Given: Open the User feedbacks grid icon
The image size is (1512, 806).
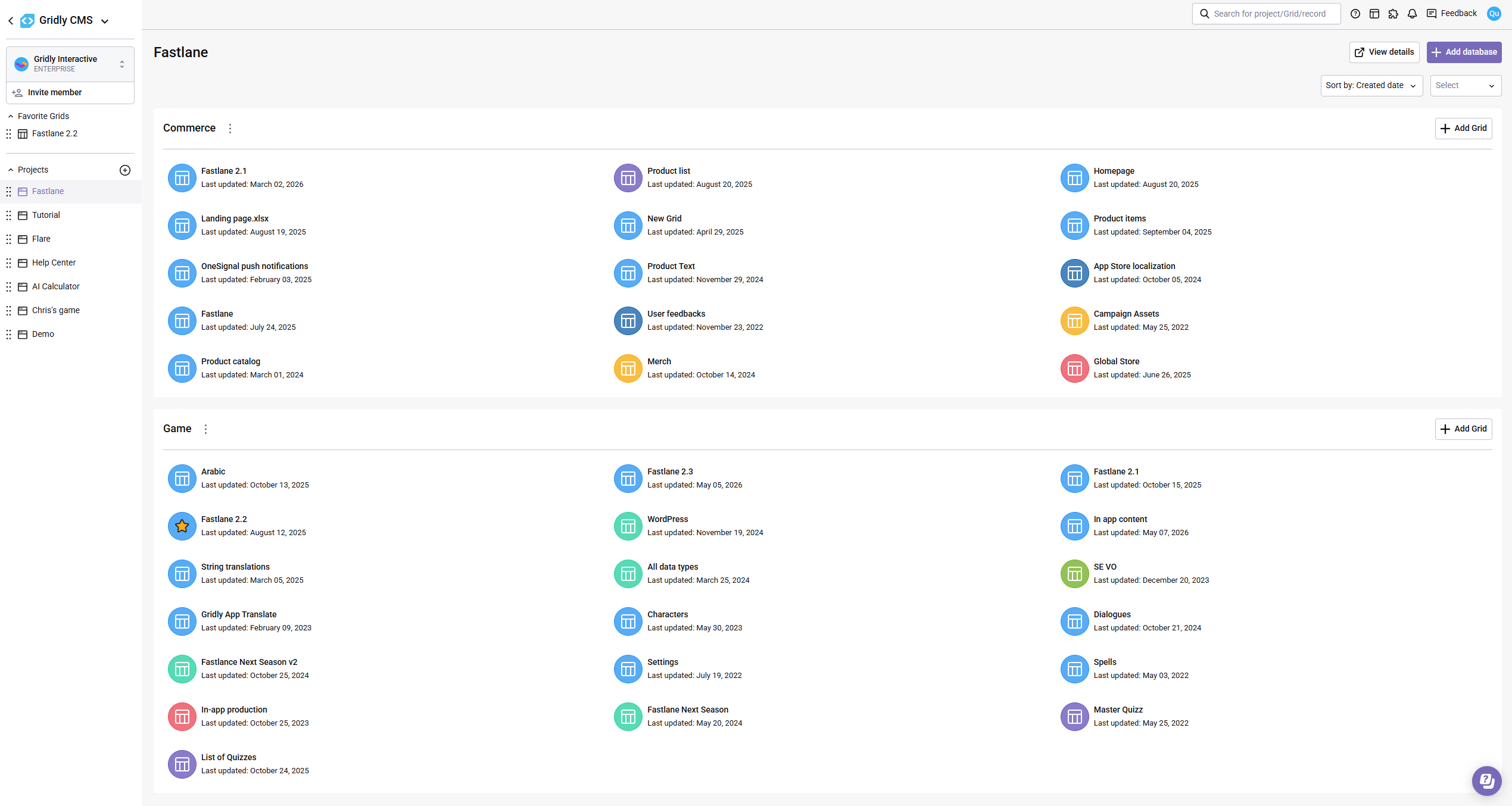Looking at the screenshot, I should tap(628, 321).
